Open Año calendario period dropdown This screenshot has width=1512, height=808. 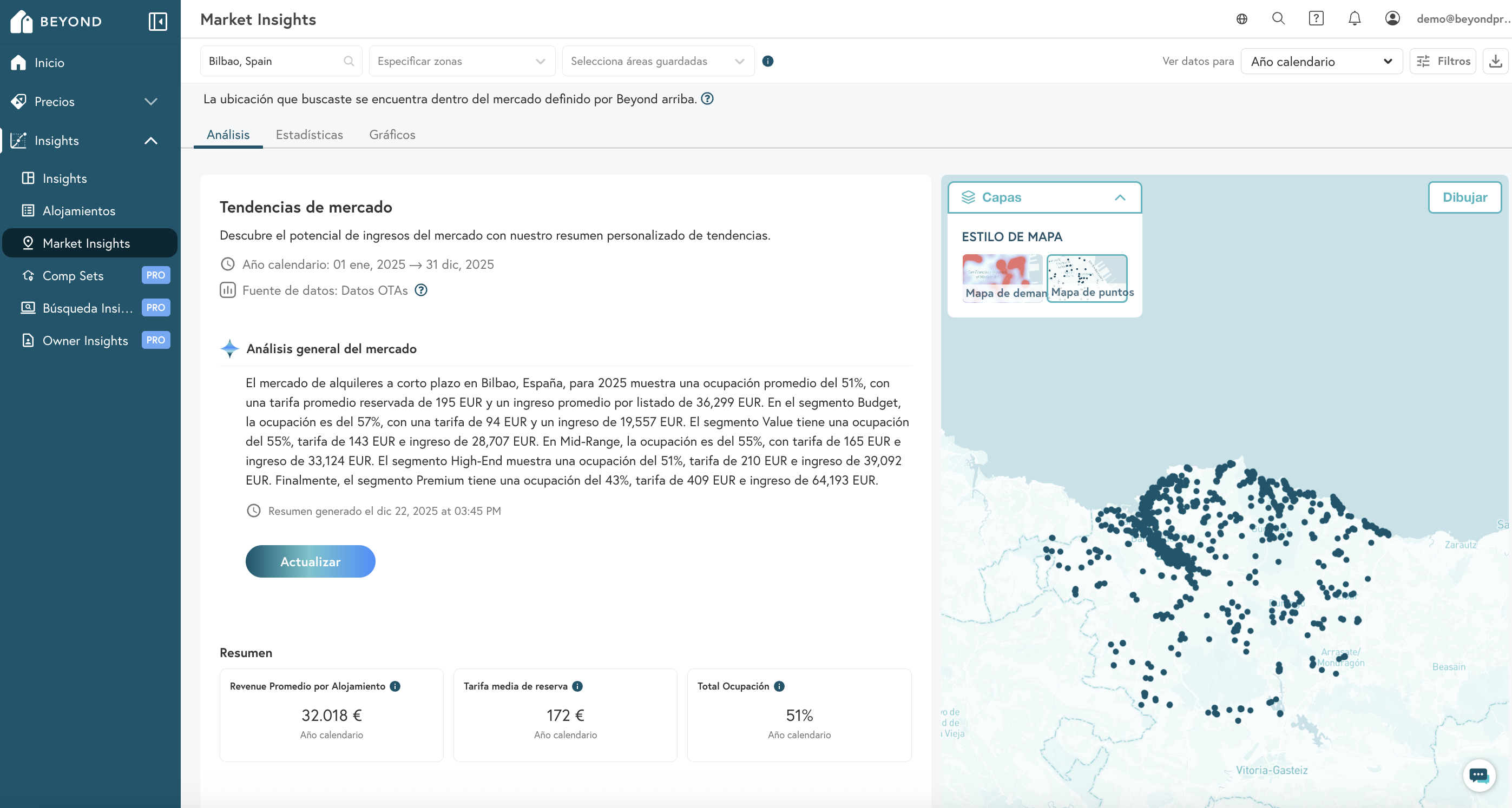[1320, 61]
